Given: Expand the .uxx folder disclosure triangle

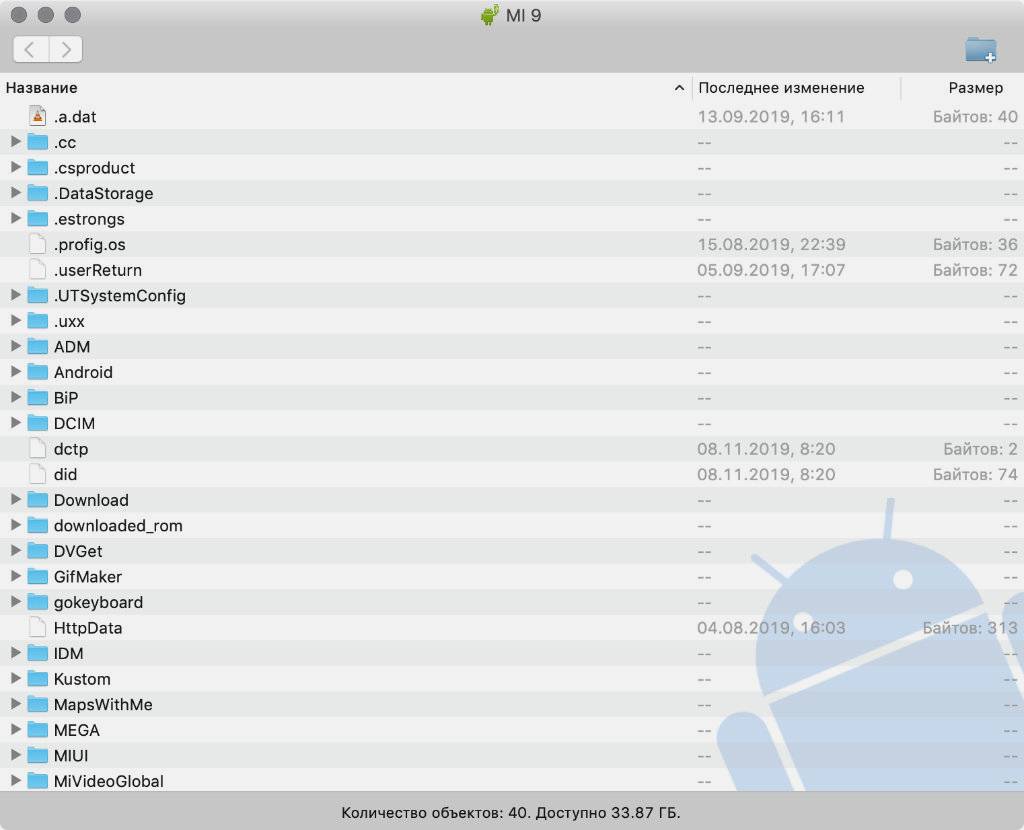Looking at the screenshot, I should (x=16, y=321).
